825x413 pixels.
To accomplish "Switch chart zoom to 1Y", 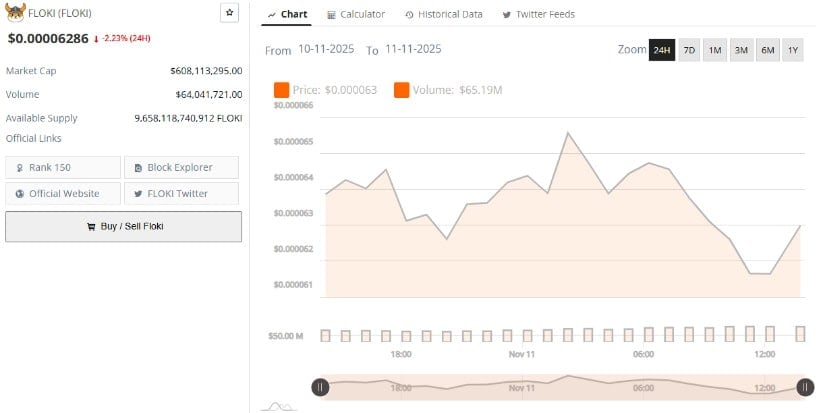I will click(792, 50).
